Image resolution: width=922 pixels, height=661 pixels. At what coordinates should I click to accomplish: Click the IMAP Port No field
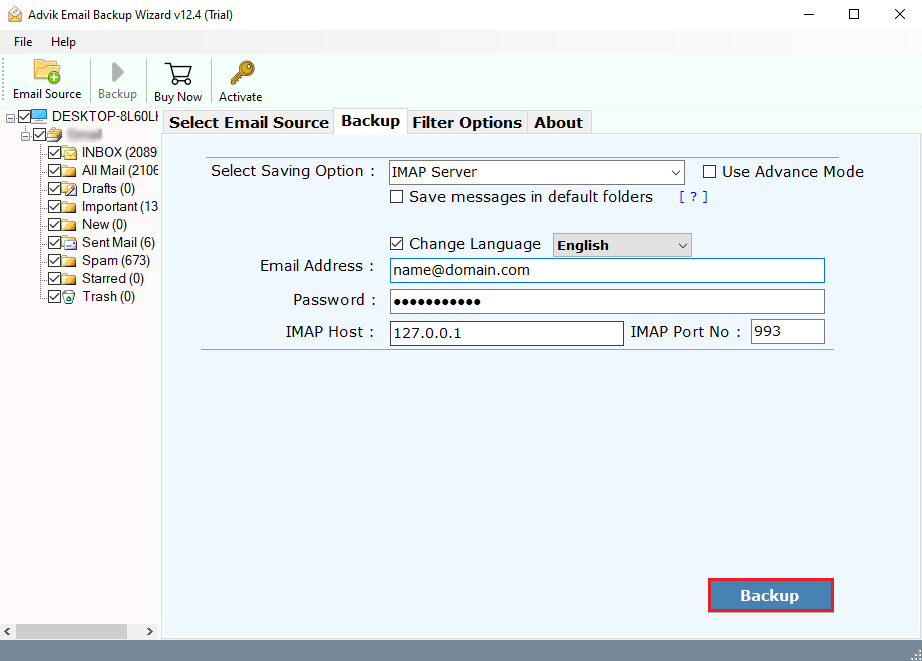pos(787,332)
